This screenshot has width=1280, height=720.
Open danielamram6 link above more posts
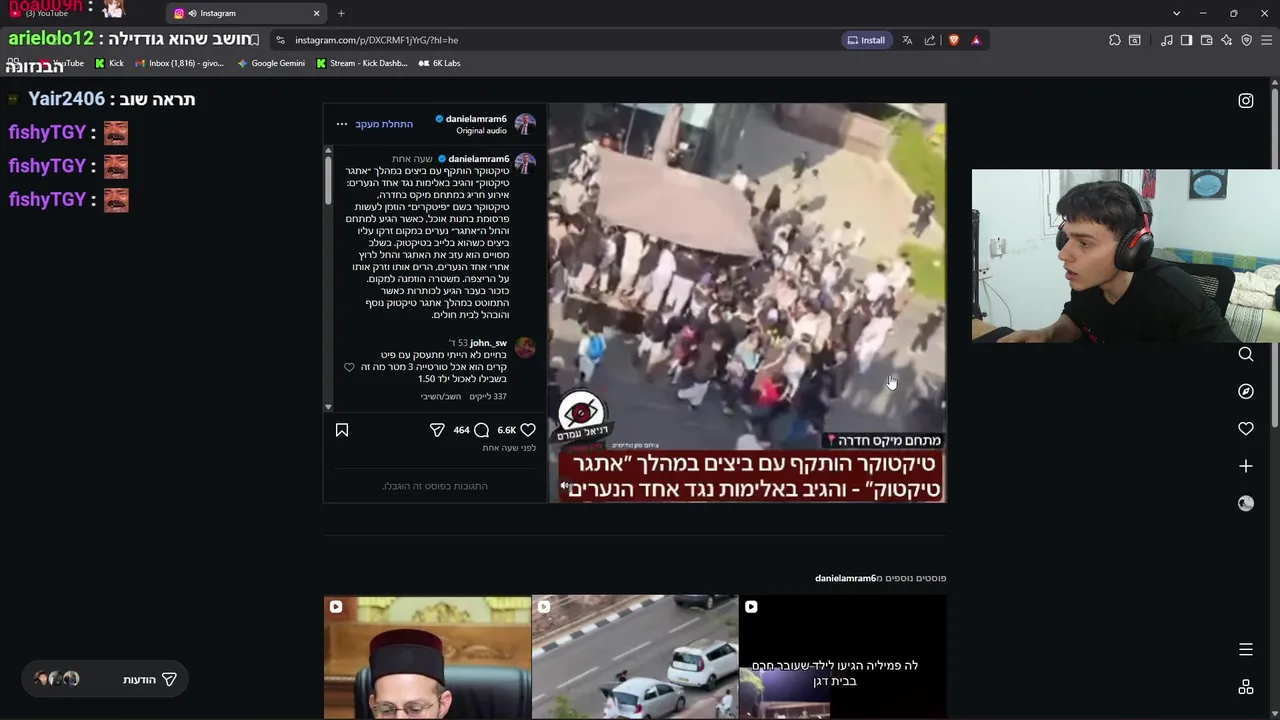[x=845, y=578]
